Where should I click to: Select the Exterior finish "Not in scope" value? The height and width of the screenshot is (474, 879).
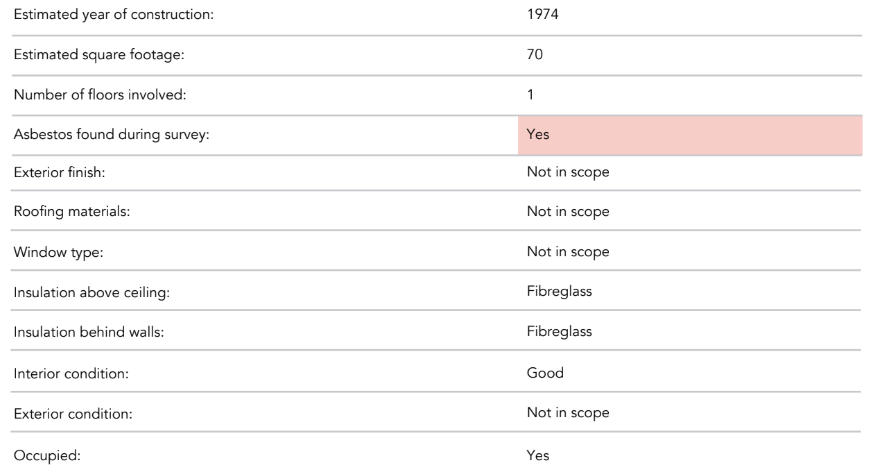(567, 172)
